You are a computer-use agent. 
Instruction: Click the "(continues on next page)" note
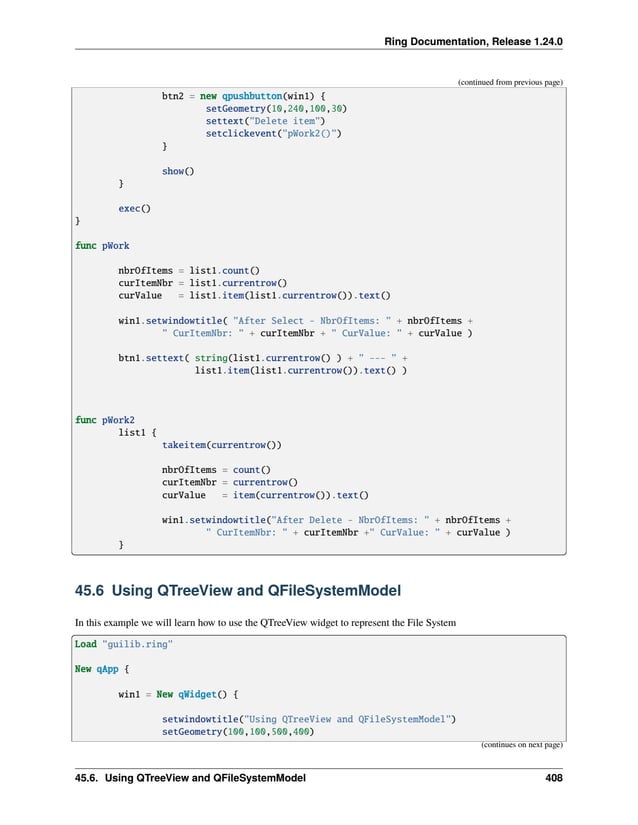click(522, 744)
